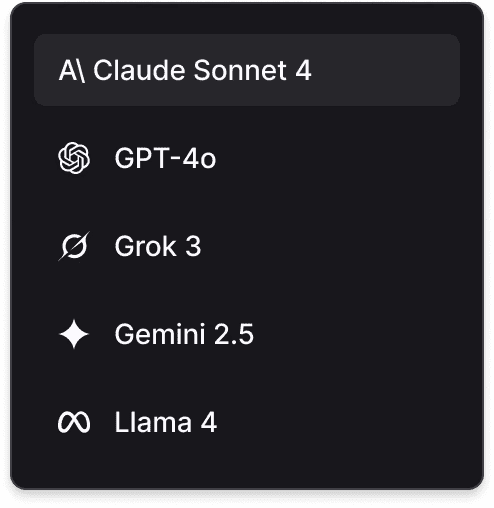
Task: Choose GPT-4o from the model list
Action: [x=247, y=158]
